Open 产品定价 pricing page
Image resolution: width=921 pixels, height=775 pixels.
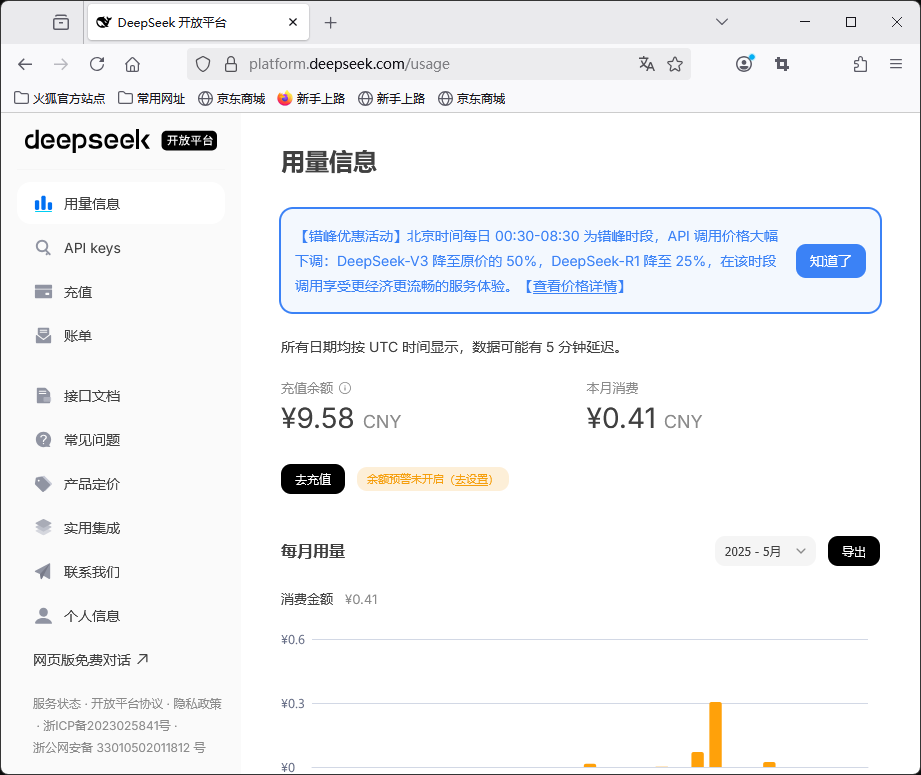coord(120,484)
